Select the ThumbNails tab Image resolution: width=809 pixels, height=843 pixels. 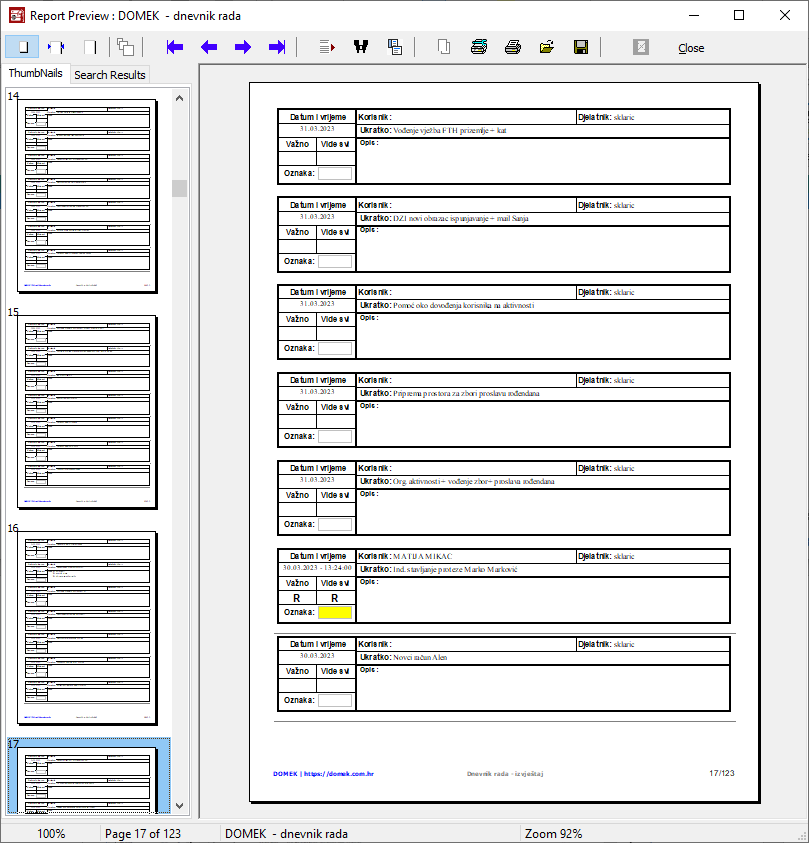click(x=35, y=74)
